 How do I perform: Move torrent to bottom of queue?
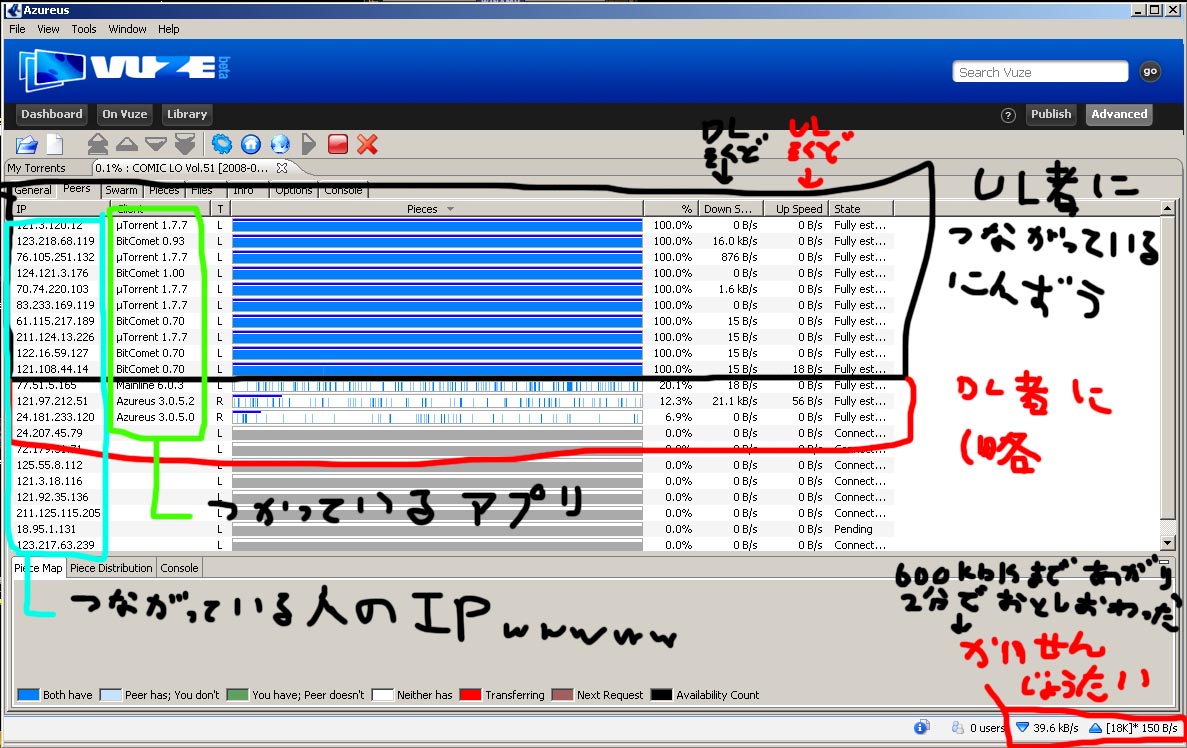pos(185,144)
